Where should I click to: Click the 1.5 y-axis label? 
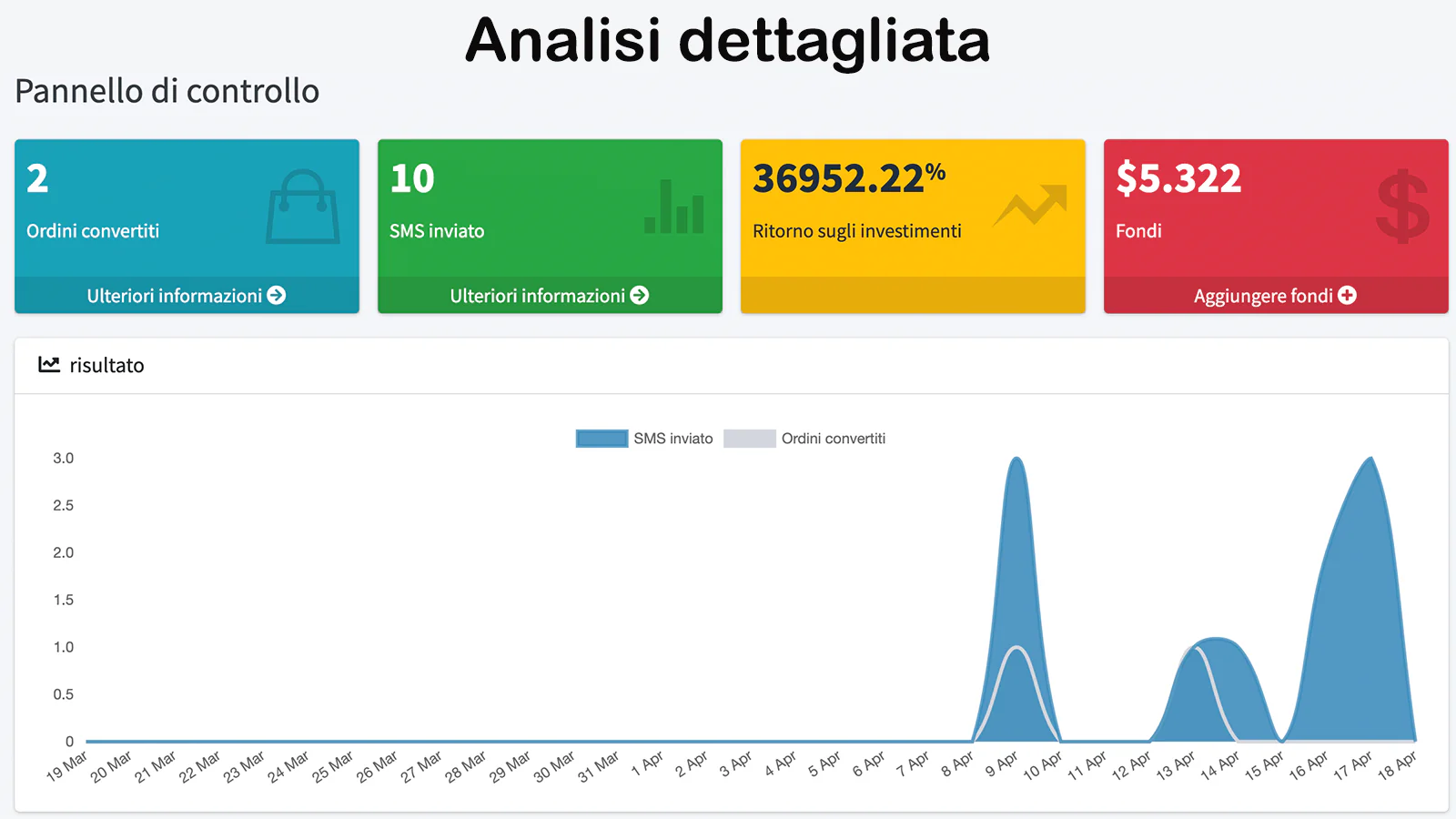pos(63,600)
